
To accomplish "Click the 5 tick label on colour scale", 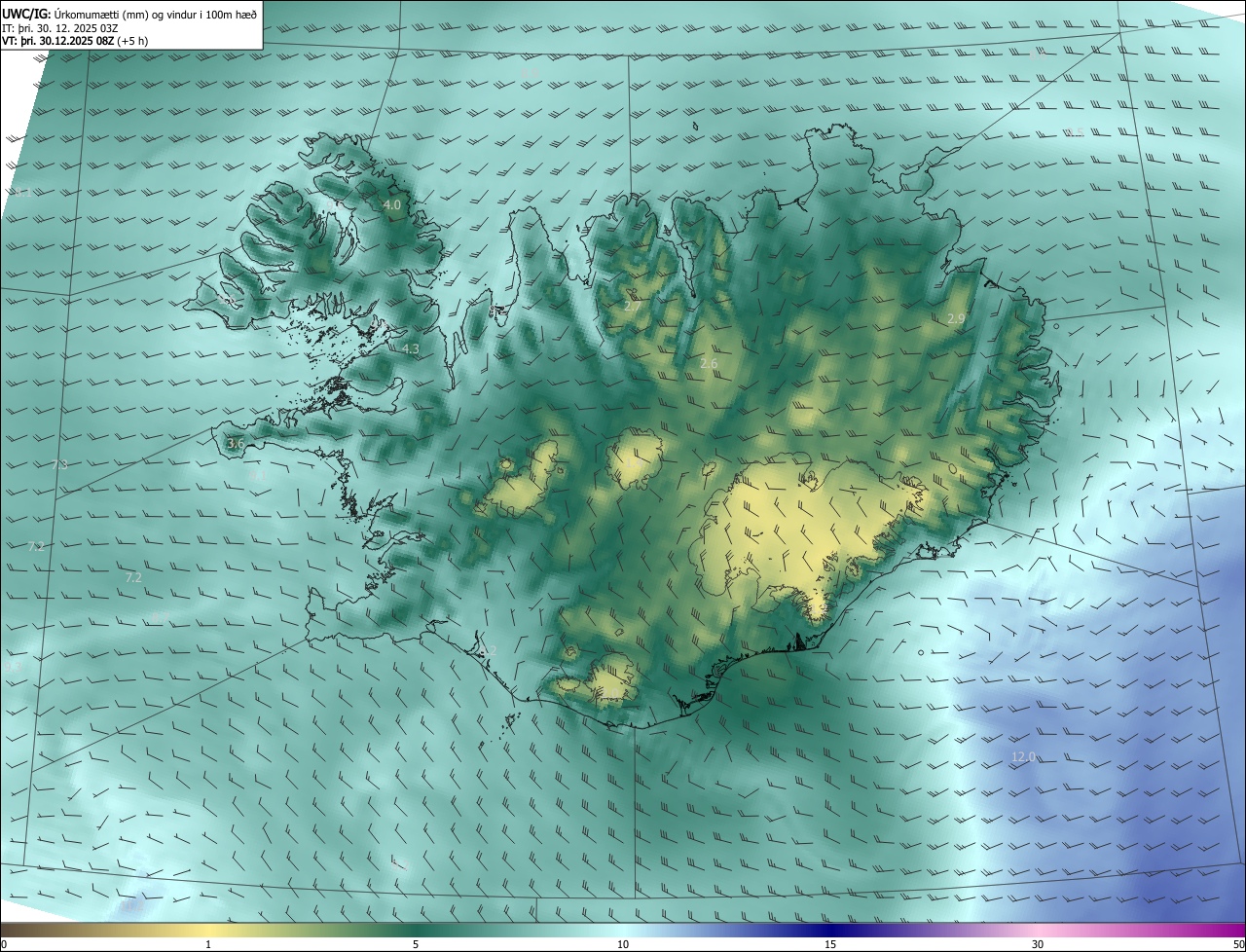I will coord(416,944).
